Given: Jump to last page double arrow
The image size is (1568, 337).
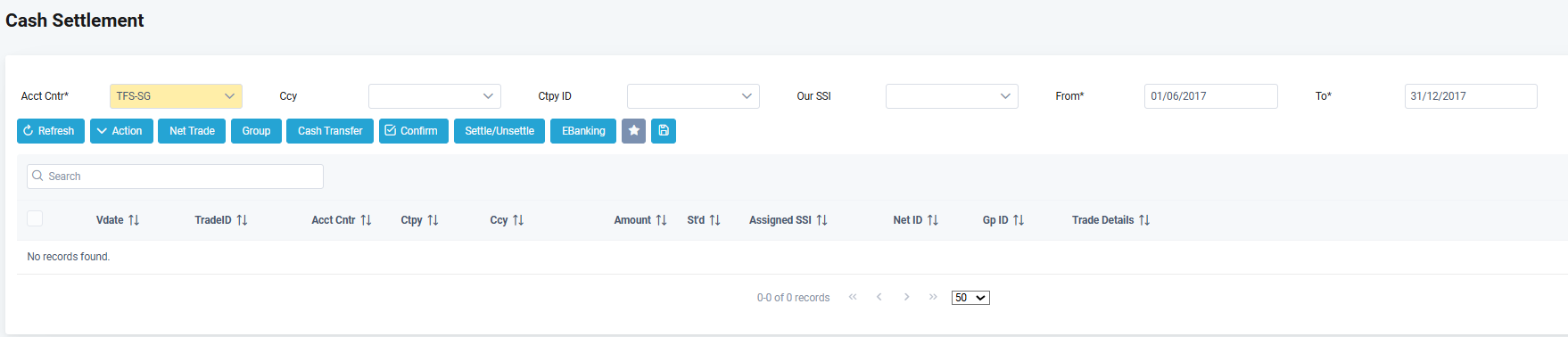Looking at the screenshot, I should pyautogui.click(x=933, y=297).
